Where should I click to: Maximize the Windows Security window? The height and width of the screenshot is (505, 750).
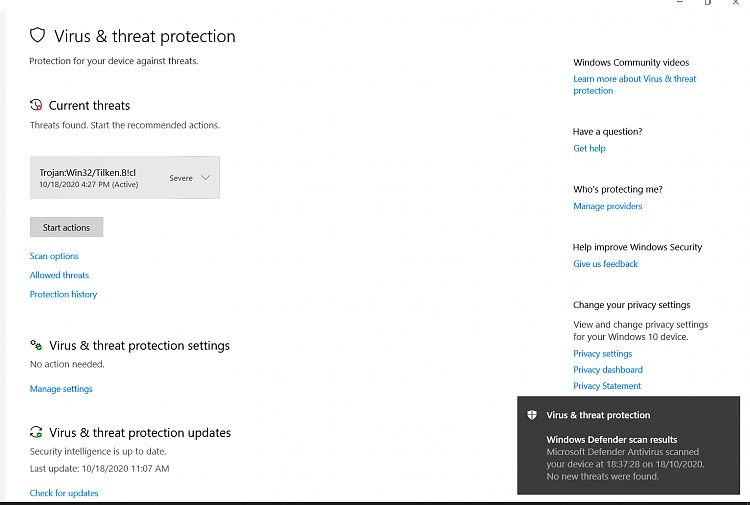707,2
